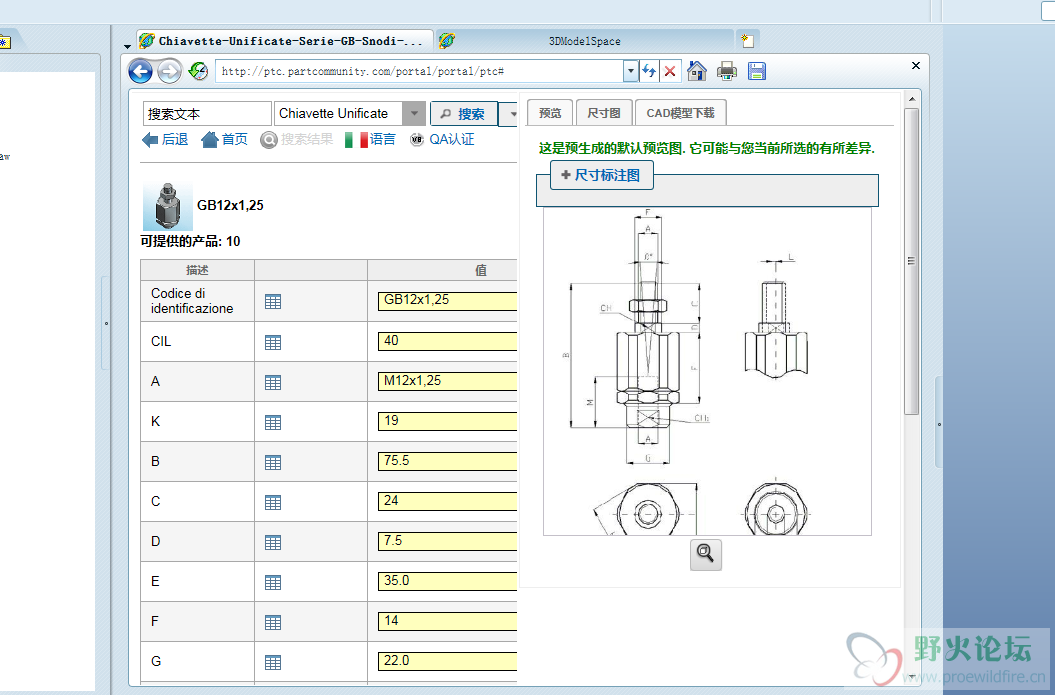Viewport: 1055px width, 695px height.
Task: Switch to the 尺寸图 tab
Action: (x=603, y=113)
